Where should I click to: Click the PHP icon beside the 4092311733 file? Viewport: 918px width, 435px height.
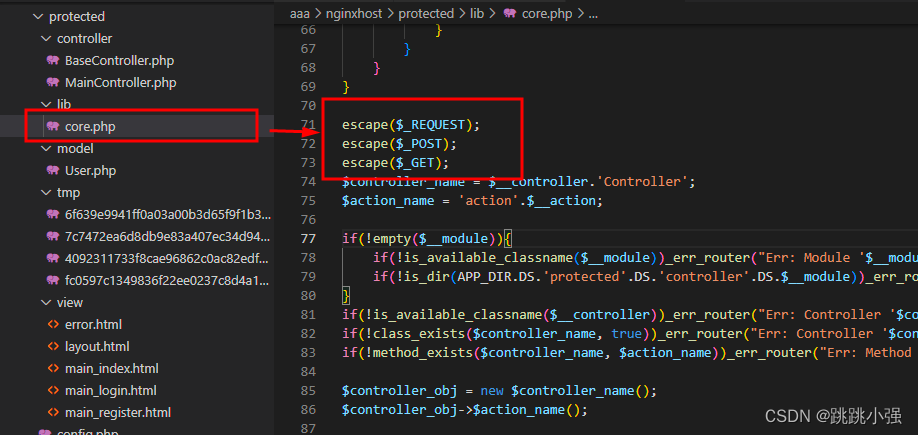click(53, 258)
